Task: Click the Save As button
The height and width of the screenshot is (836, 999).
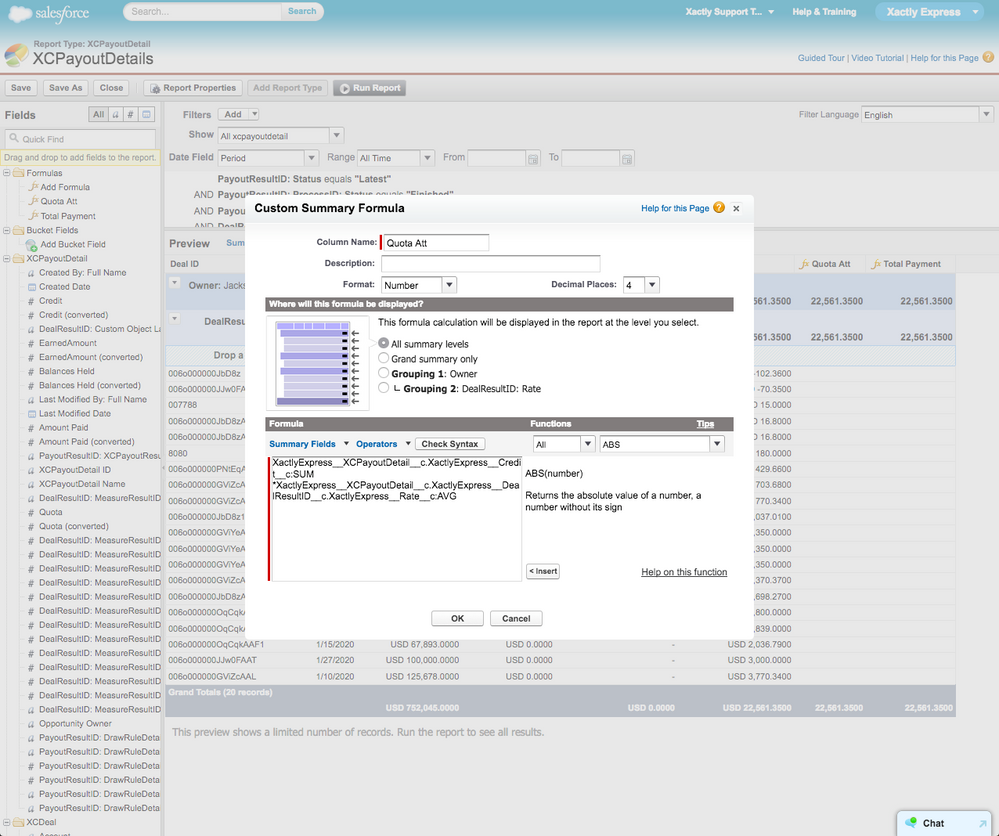Action: coord(66,88)
